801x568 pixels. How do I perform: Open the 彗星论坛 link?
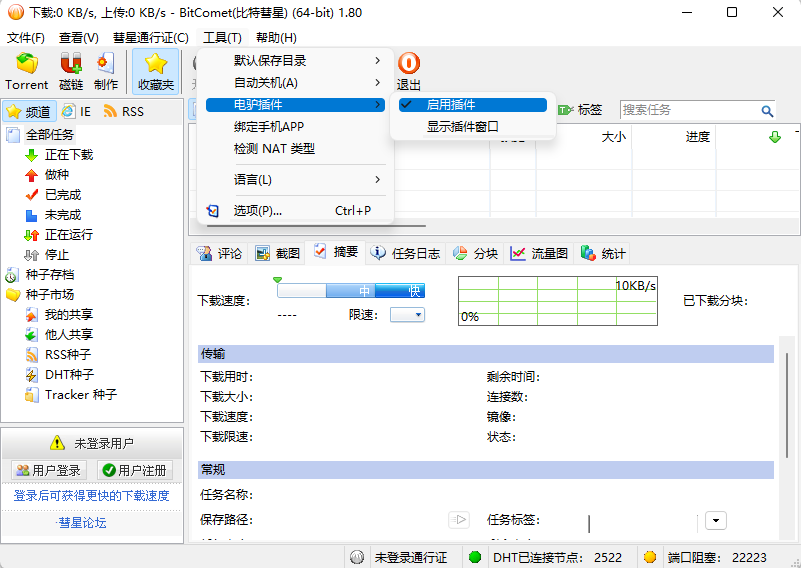[x=82, y=522]
